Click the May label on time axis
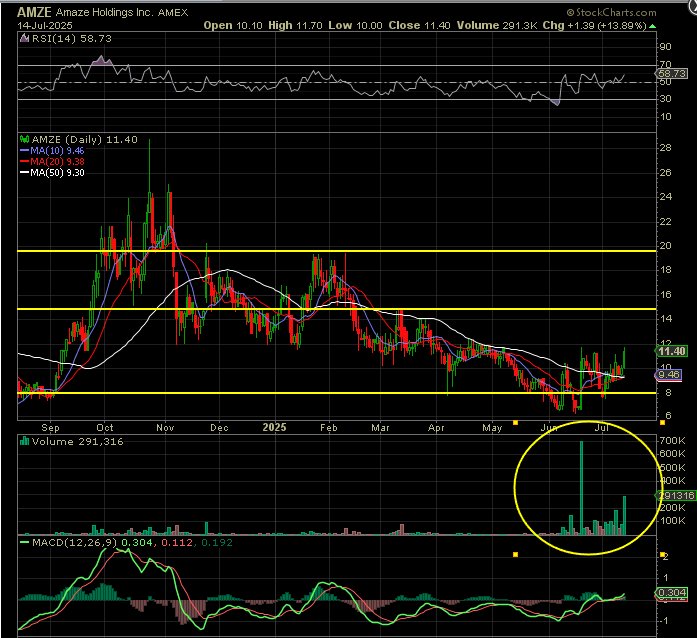 point(492,428)
